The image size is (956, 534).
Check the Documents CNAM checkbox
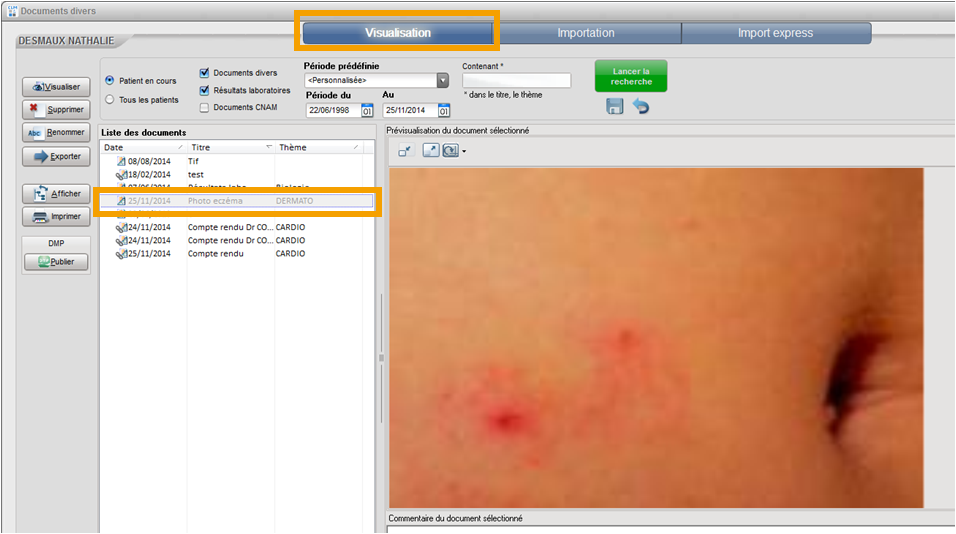tap(204, 107)
